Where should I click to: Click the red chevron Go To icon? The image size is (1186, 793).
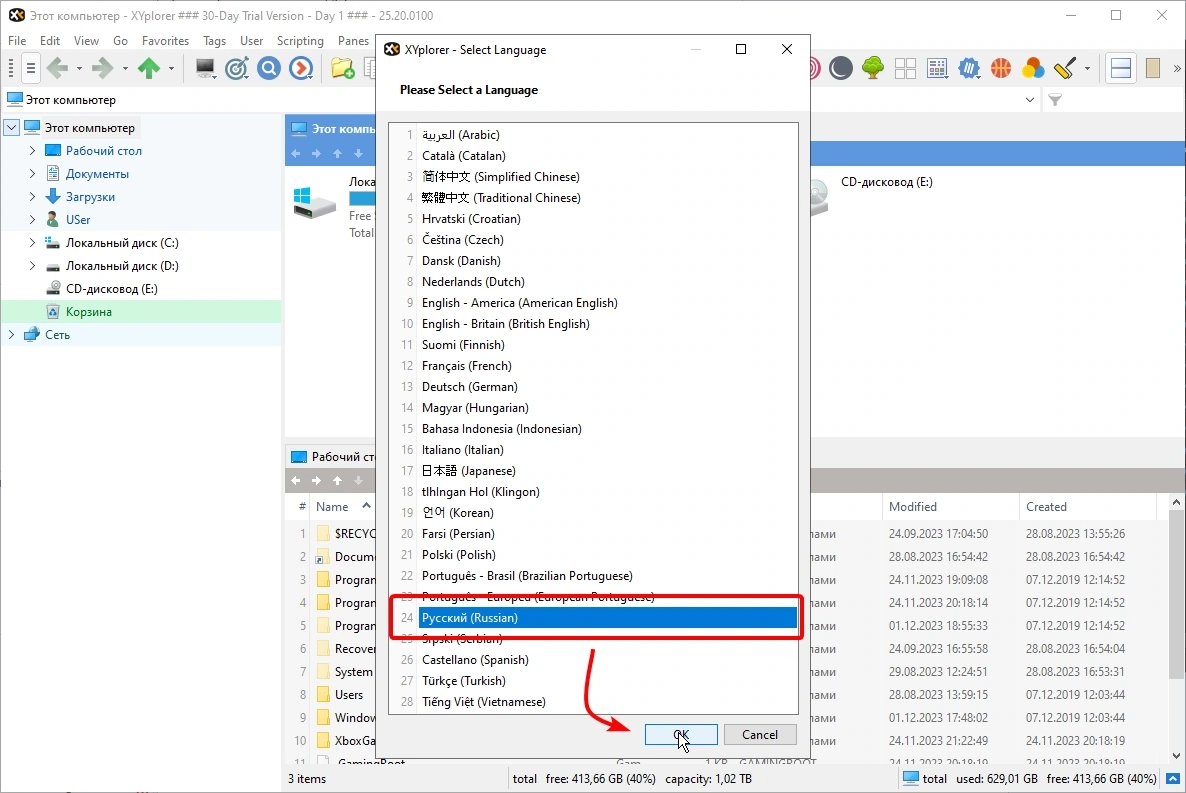point(301,68)
